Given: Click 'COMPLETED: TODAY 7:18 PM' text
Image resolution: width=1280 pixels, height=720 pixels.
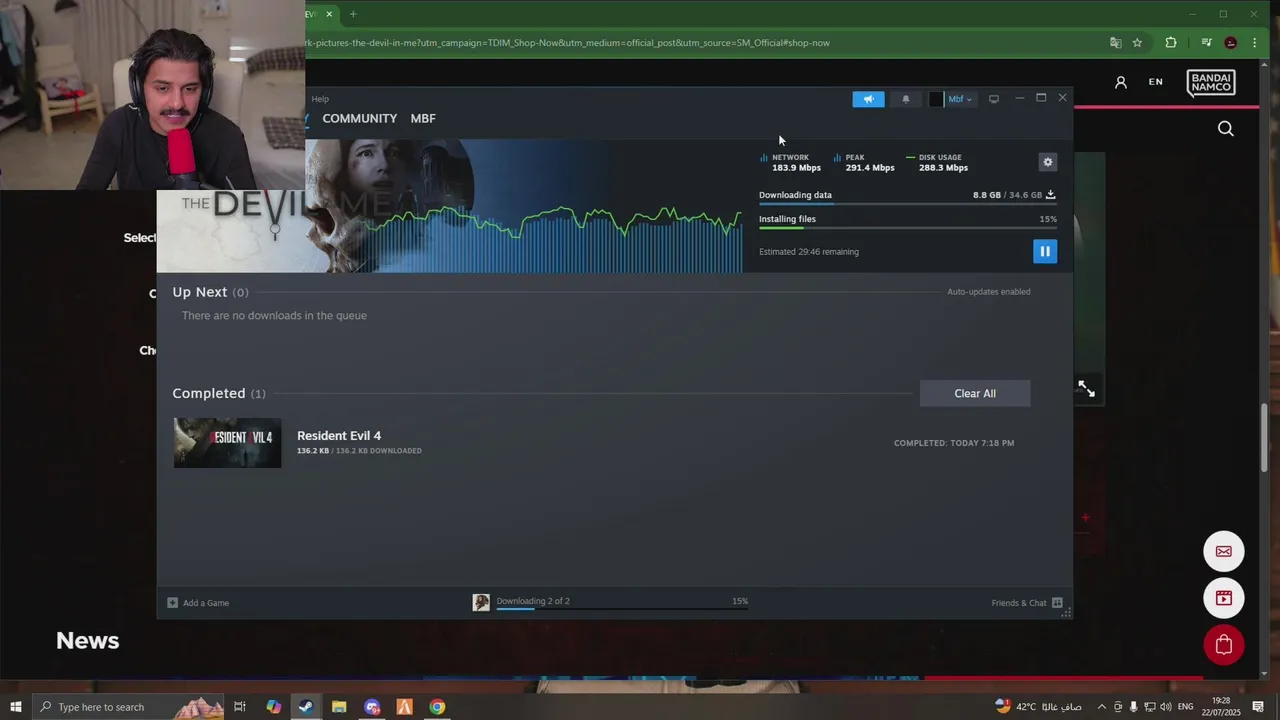Looking at the screenshot, I should 954,443.
